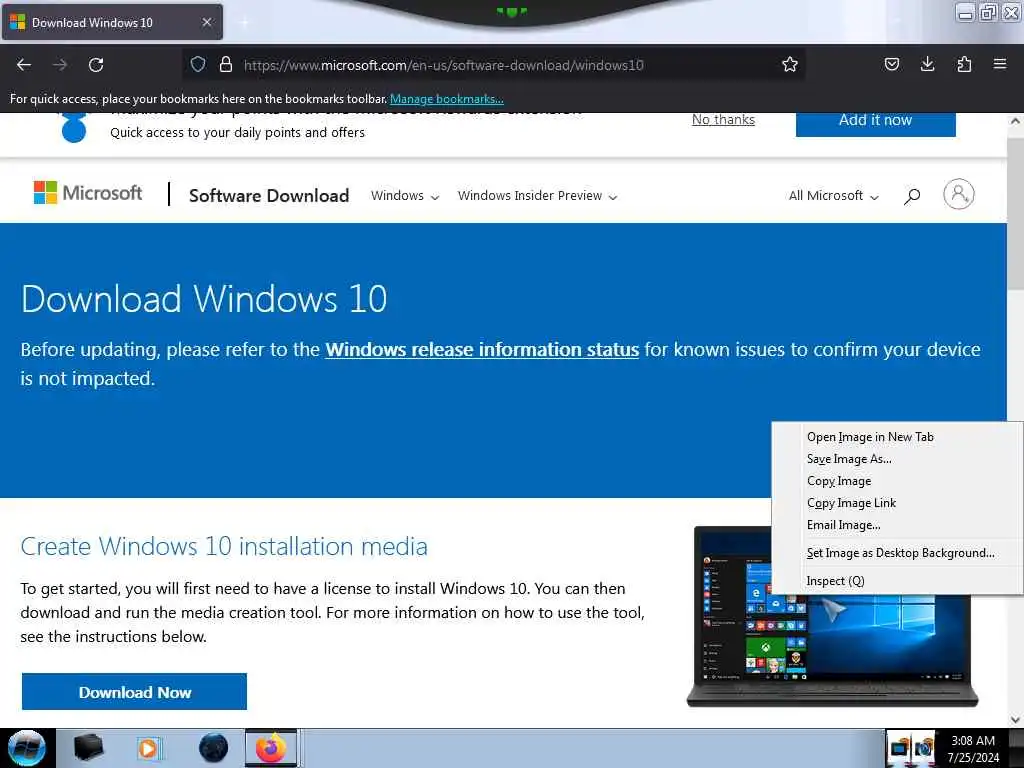The height and width of the screenshot is (768, 1024).
Task: Choose Inspect (Q) in context menu
Action: [897, 581]
